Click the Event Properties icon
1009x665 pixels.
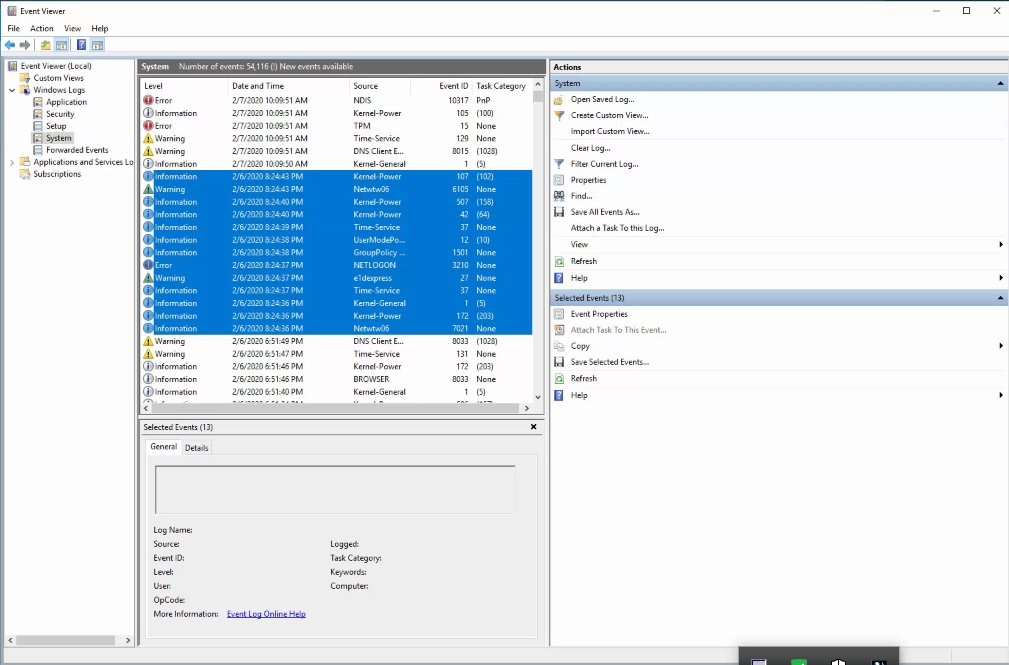click(x=559, y=314)
